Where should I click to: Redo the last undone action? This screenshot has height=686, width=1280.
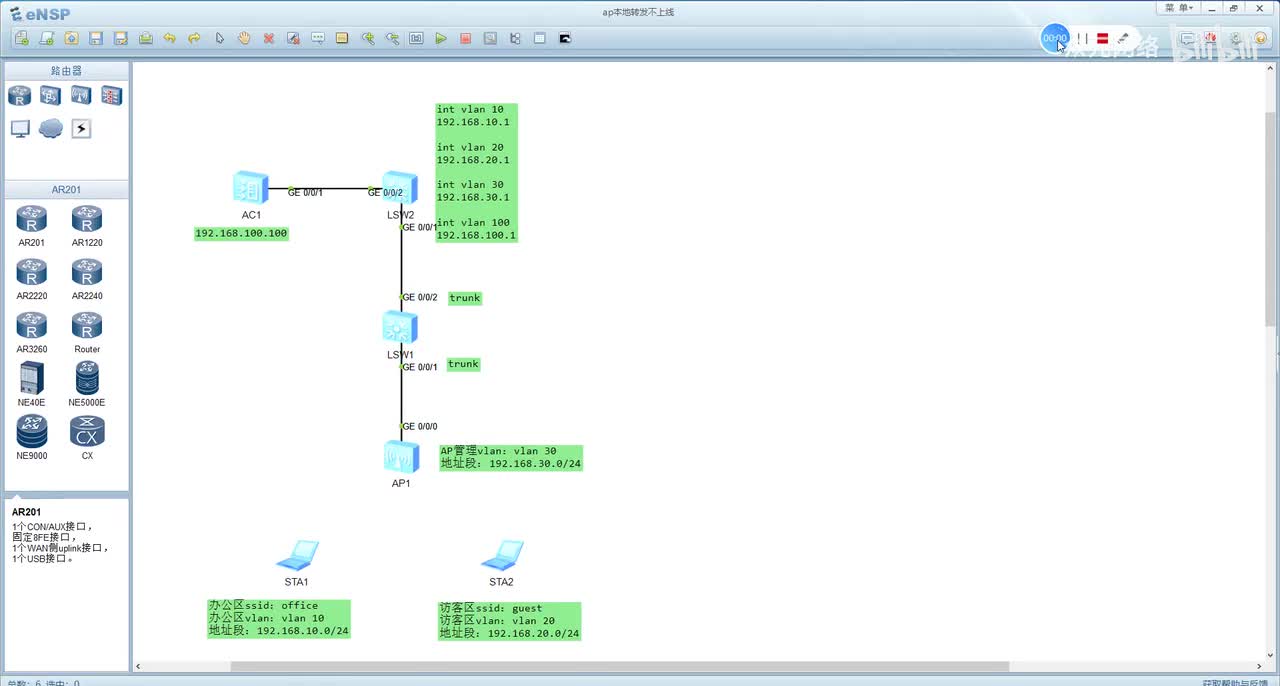click(195, 38)
